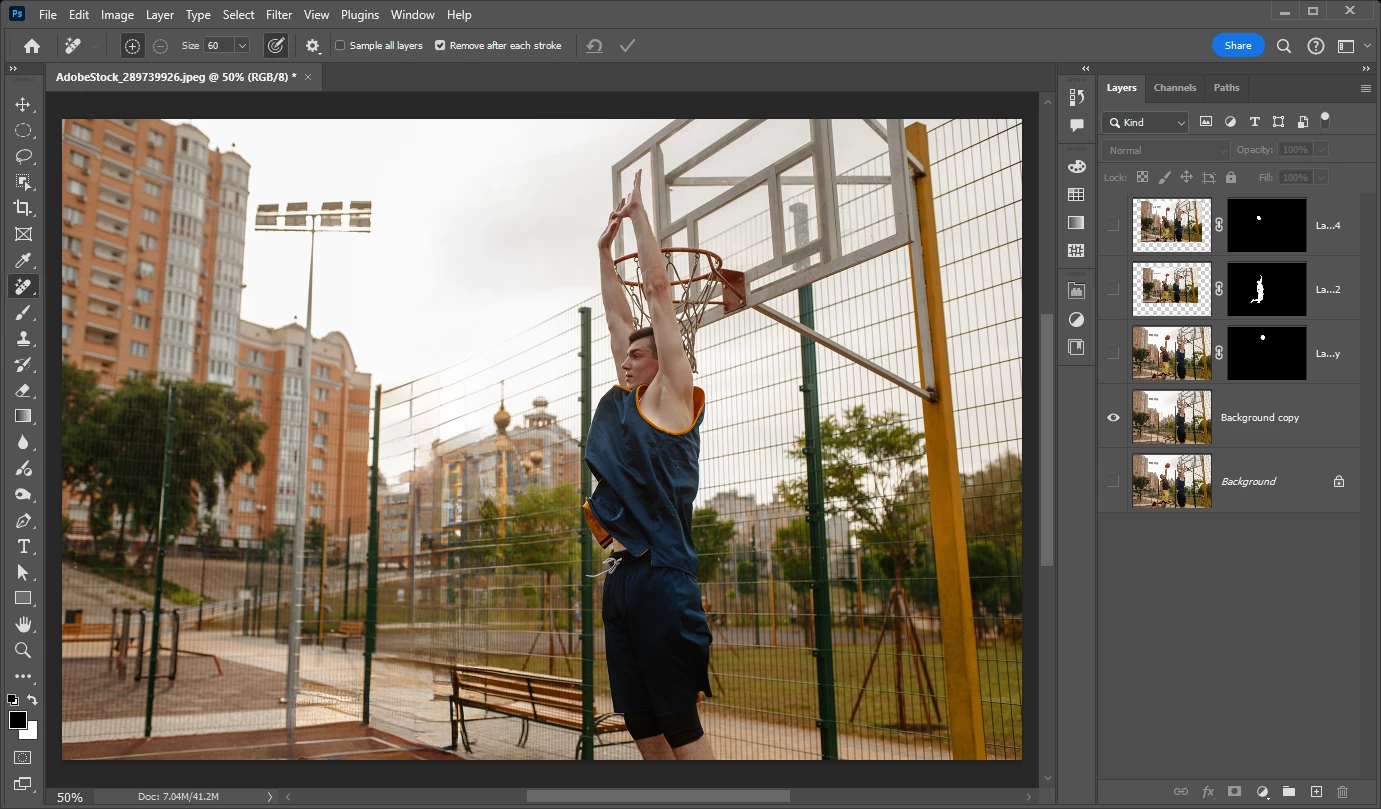The width and height of the screenshot is (1381, 809).
Task: Switch to the Channels tab
Action: pyautogui.click(x=1175, y=88)
